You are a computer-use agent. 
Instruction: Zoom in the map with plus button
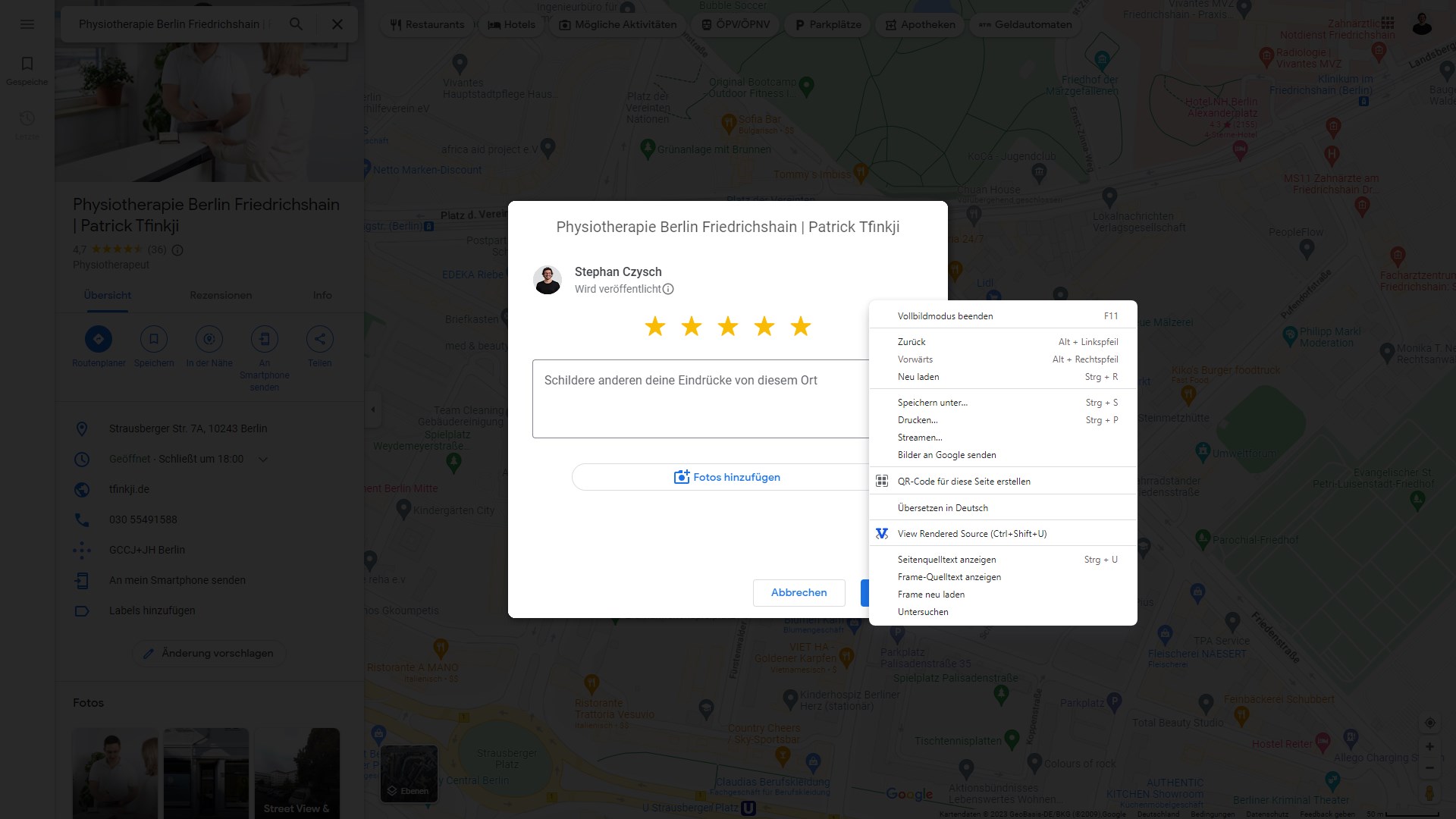click(x=1429, y=747)
